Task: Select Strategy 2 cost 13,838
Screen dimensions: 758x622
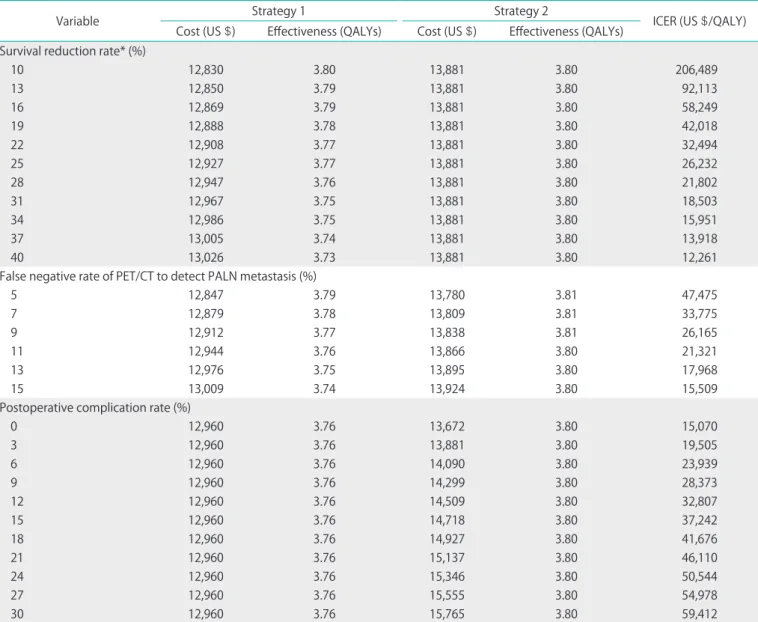Action: (x=447, y=333)
